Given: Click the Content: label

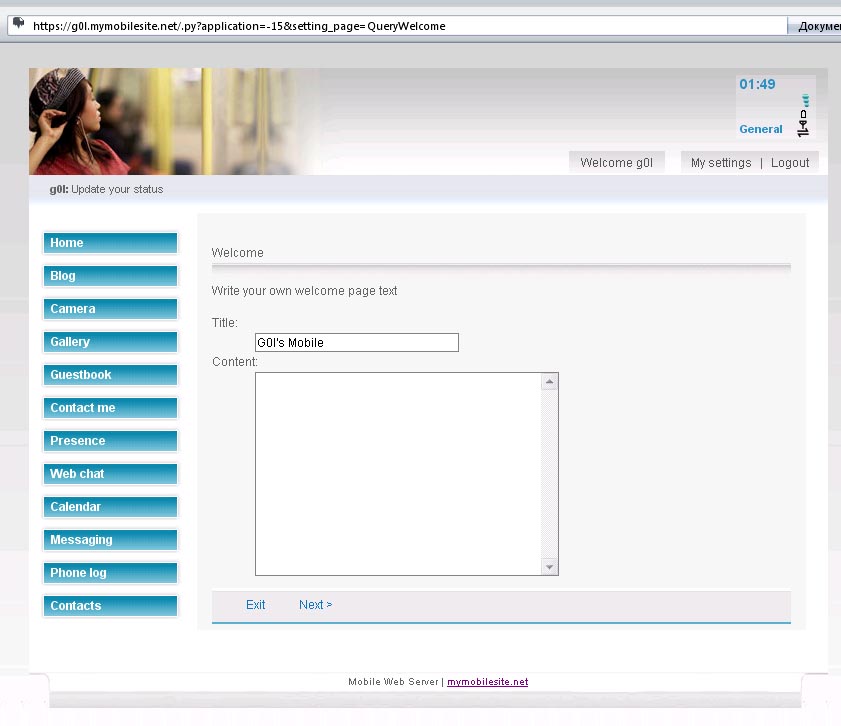Looking at the screenshot, I should tap(234, 362).
